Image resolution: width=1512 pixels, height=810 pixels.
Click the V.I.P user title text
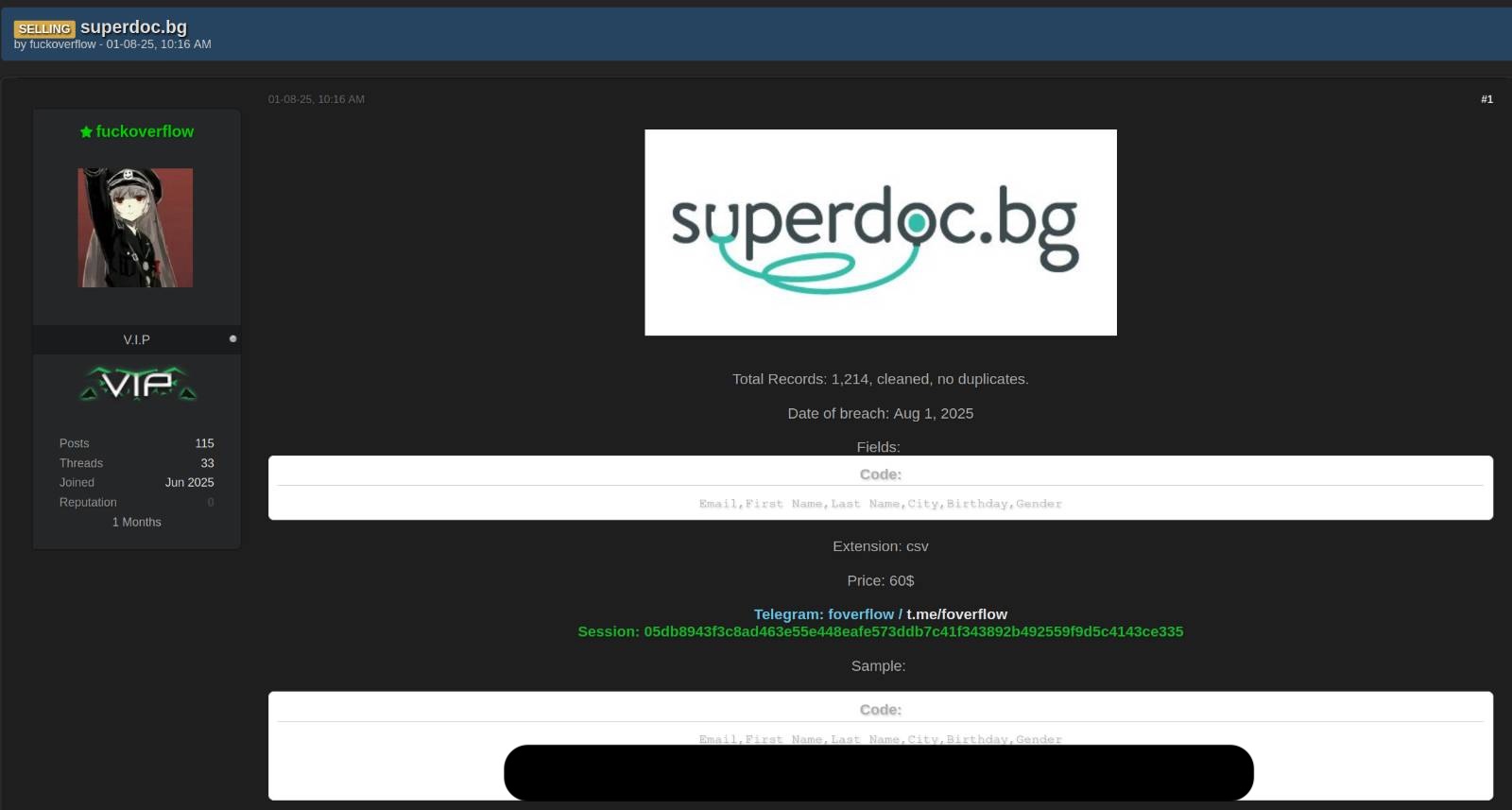point(137,339)
